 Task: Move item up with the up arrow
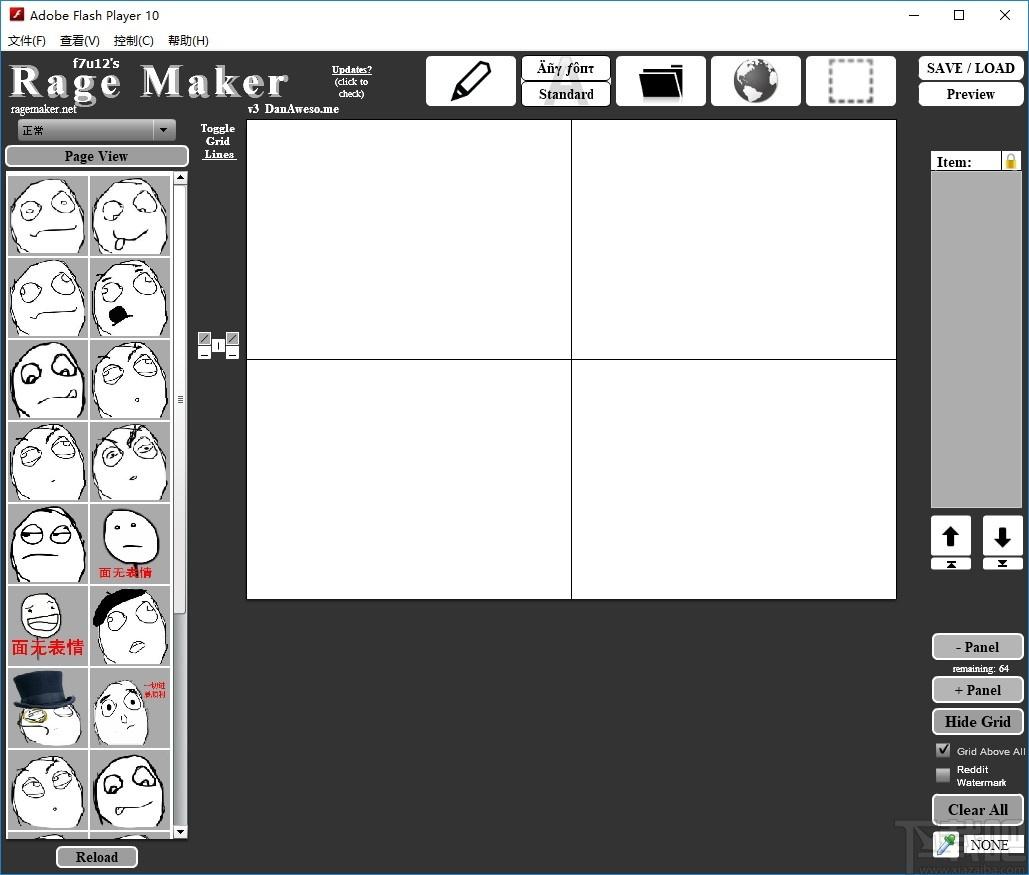click(950, 536)
